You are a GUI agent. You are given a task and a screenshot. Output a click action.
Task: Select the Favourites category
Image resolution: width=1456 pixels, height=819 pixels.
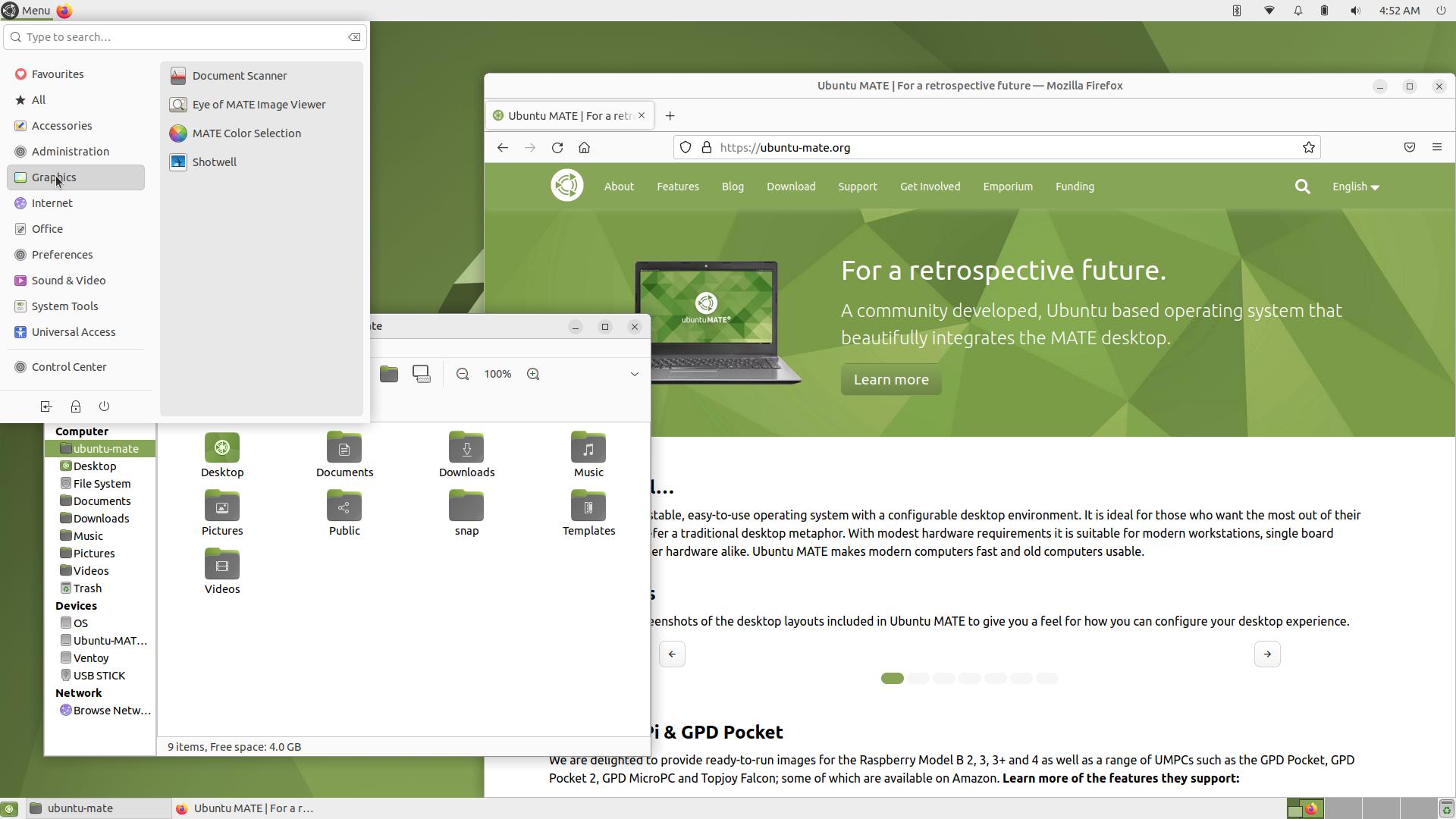(x=76, y=74)
